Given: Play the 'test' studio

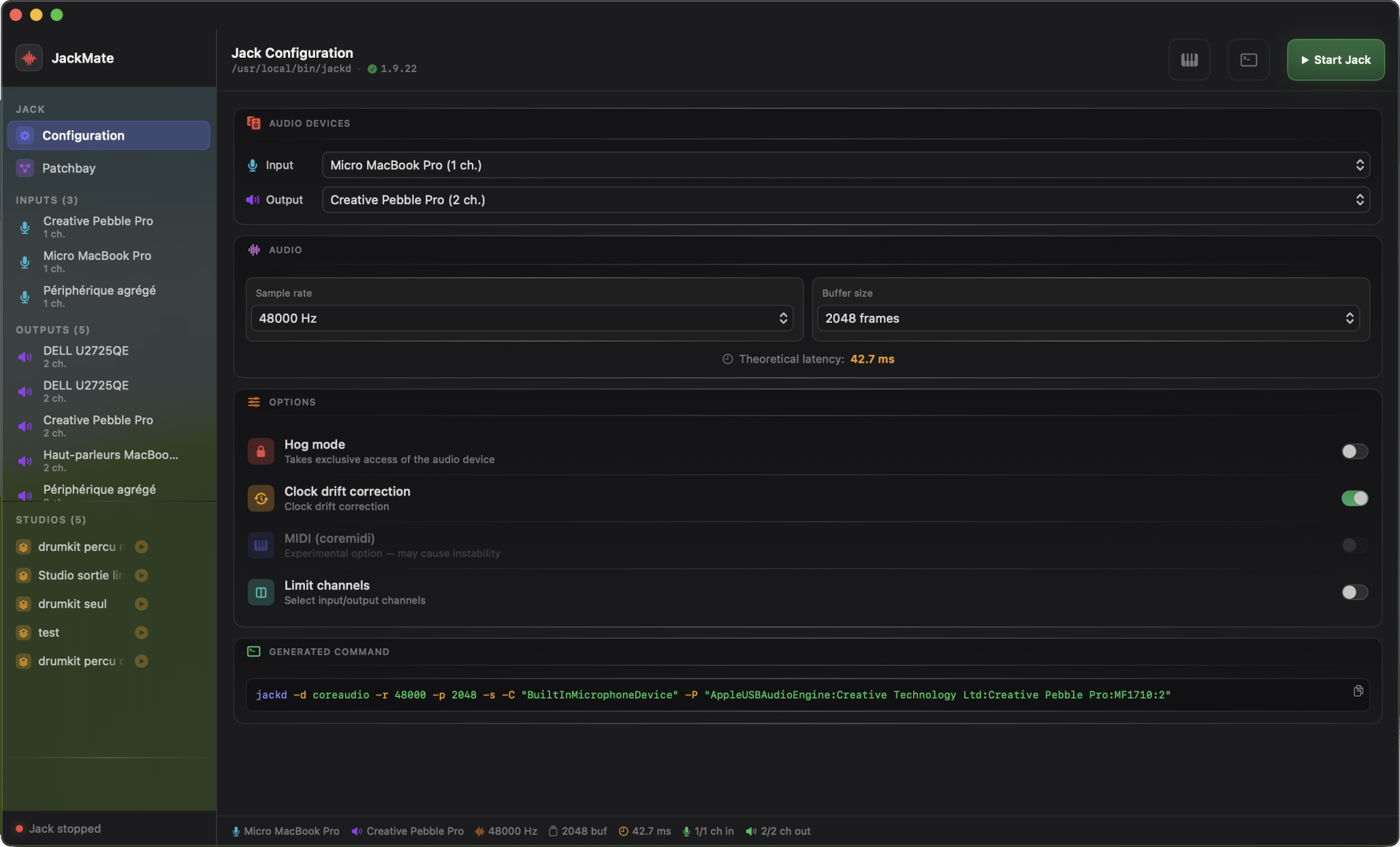Looking at the screenshot, I should coord(142,633).
